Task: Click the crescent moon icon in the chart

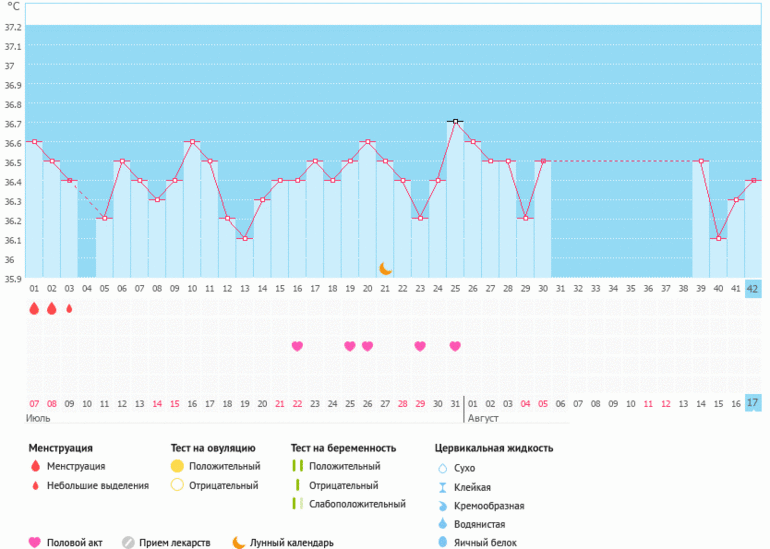Action: pyautogui.click(x=385, y=268)
